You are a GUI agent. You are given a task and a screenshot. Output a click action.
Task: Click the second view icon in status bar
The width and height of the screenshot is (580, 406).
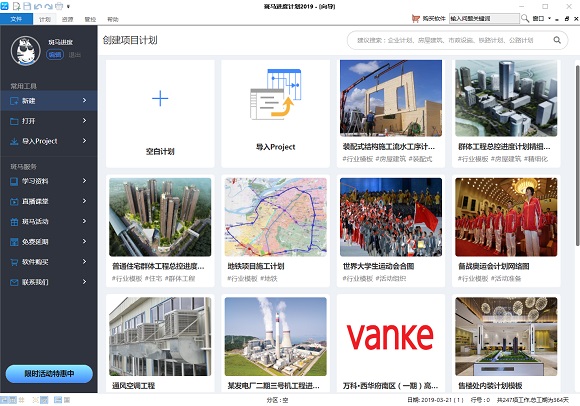13,400
